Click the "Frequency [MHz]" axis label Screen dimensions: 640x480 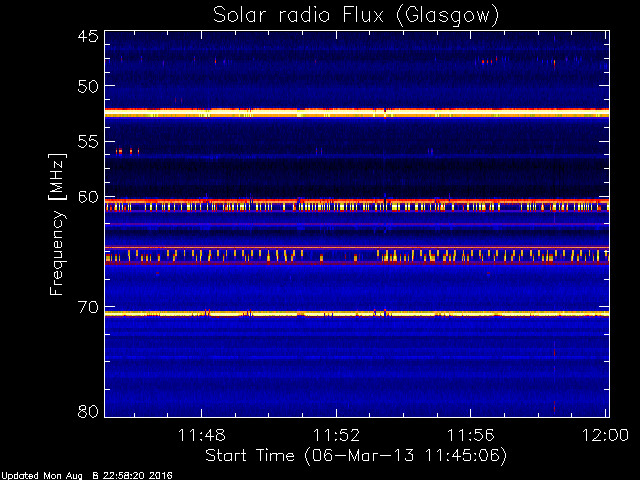click(57, 224)
